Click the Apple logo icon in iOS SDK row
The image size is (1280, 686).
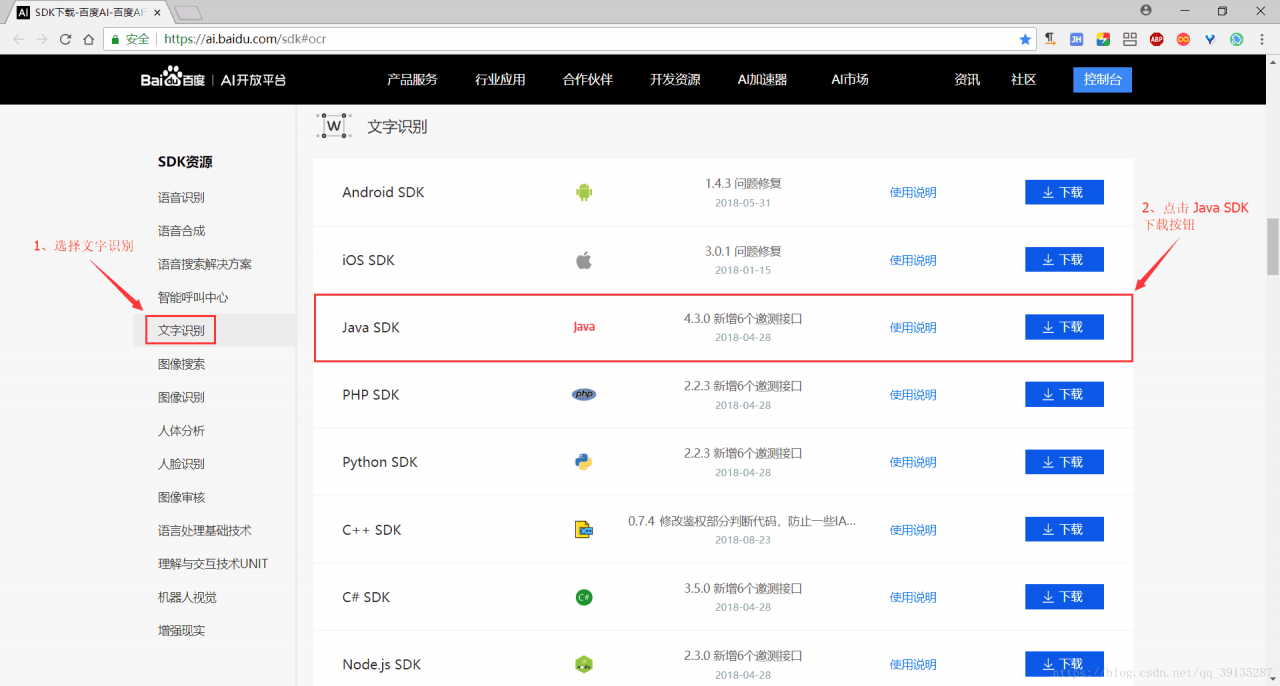[x=584, y=260]
